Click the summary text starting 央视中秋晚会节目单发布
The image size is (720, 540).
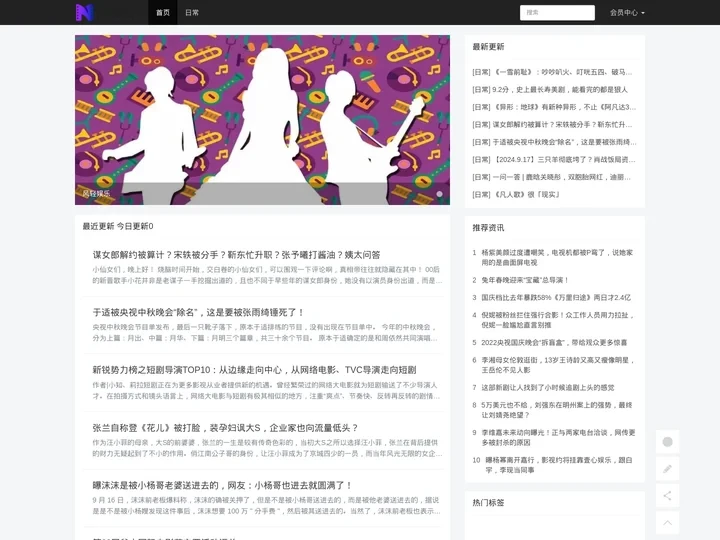[265, 332]
